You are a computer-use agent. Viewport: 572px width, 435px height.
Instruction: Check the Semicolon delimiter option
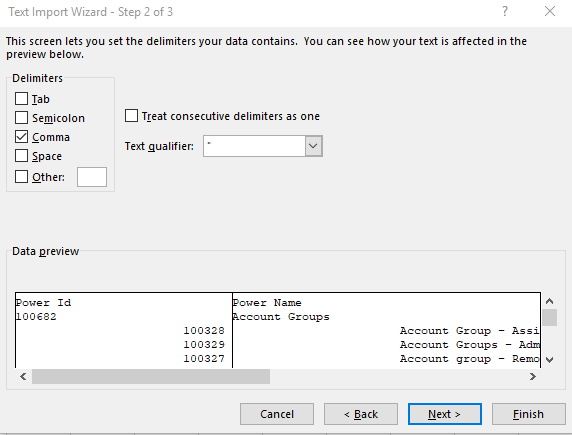click(x=21, y=118)
